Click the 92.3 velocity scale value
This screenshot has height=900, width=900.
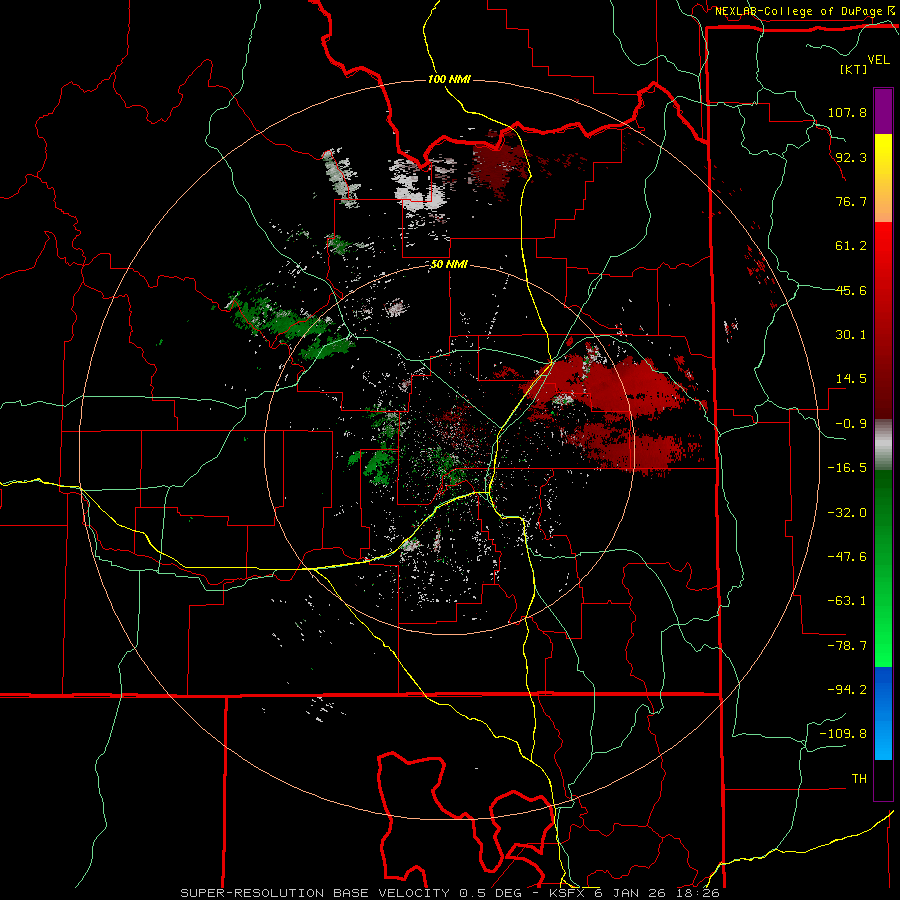tap(851, 157)
